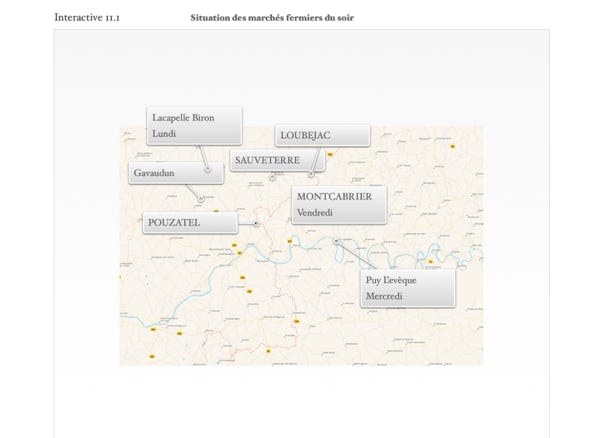Image resolution: width=600 pixels, height=438 pixels.
Task: Click the Lacapelle Biron Lundi callout
Action: point(194,125)
